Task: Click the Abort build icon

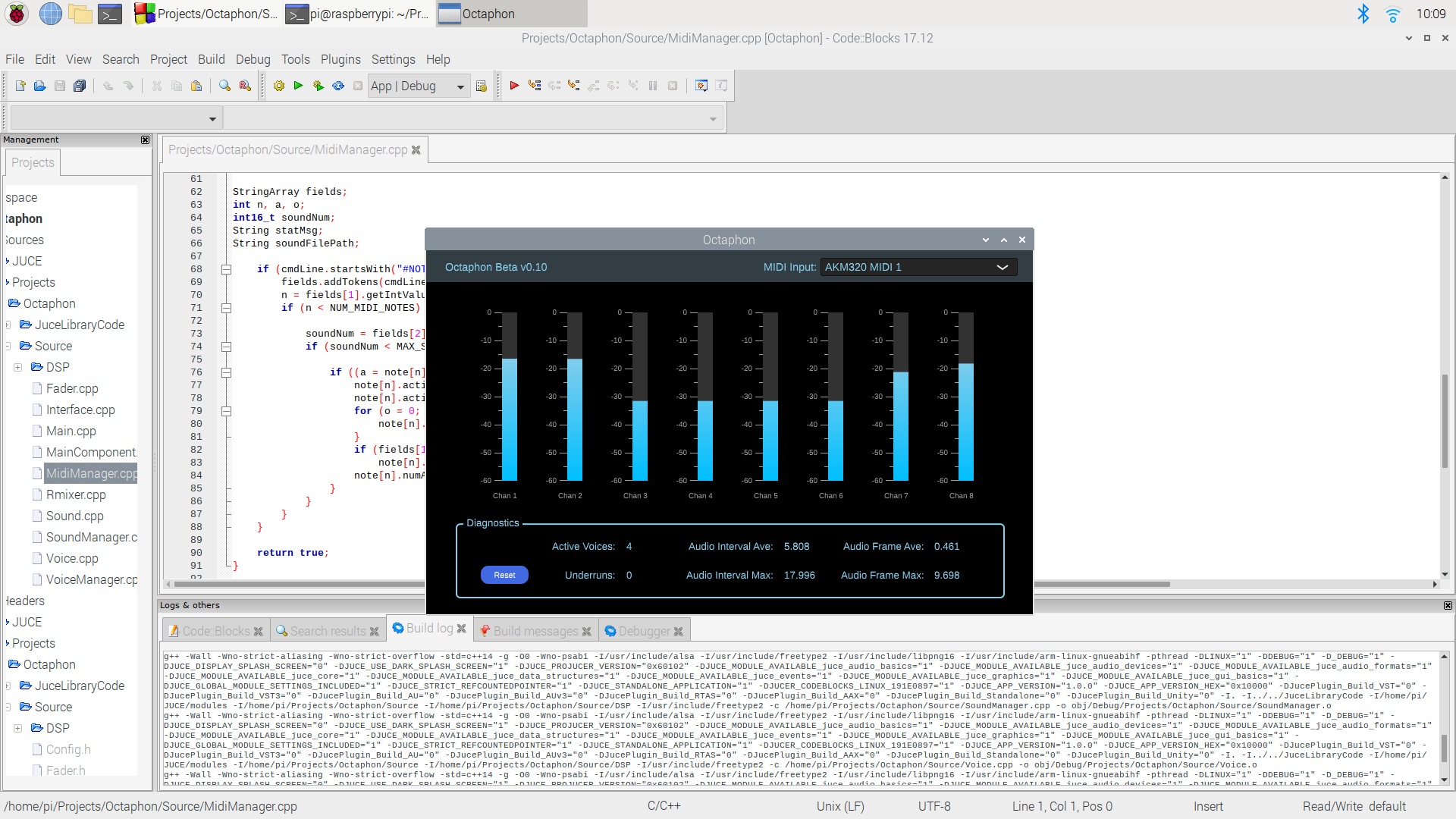Action: pyautogui.click(x=358, y=86)
